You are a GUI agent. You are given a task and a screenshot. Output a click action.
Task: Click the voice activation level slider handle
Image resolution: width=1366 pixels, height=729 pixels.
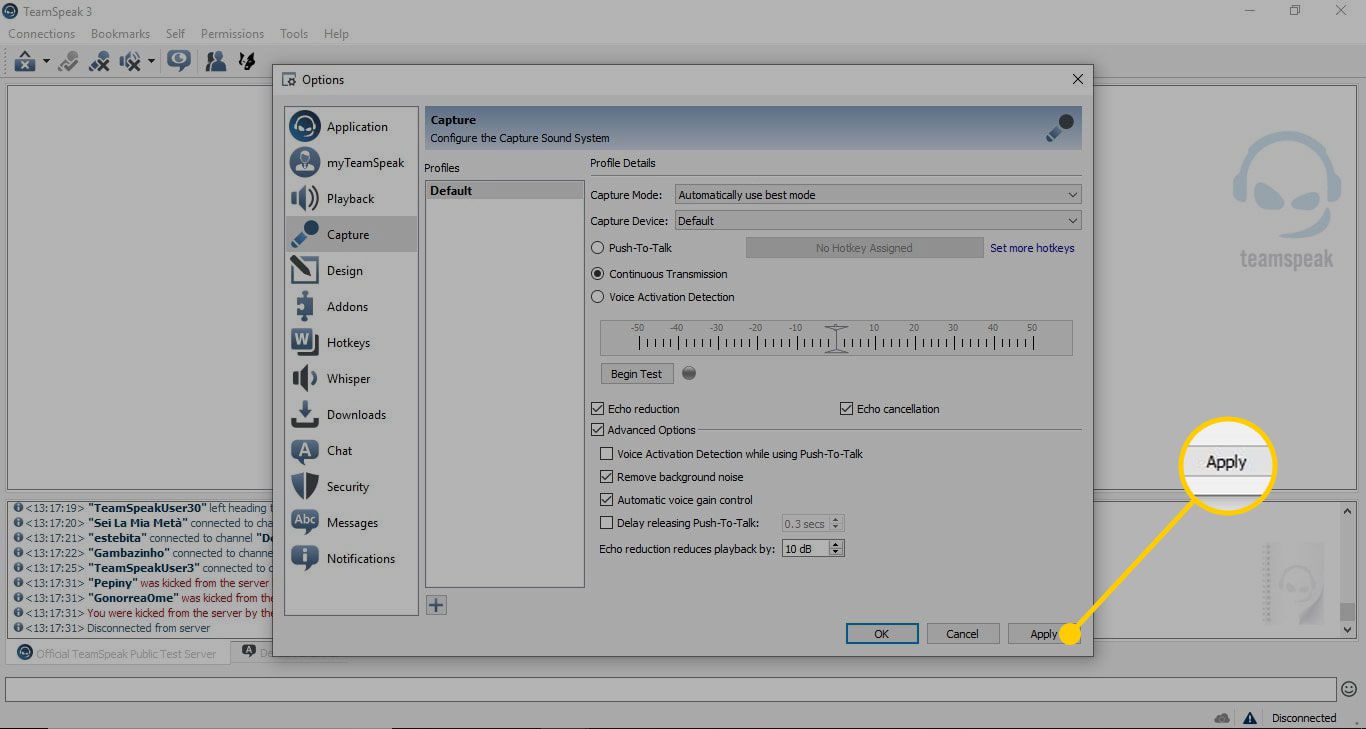click(837, 338)
